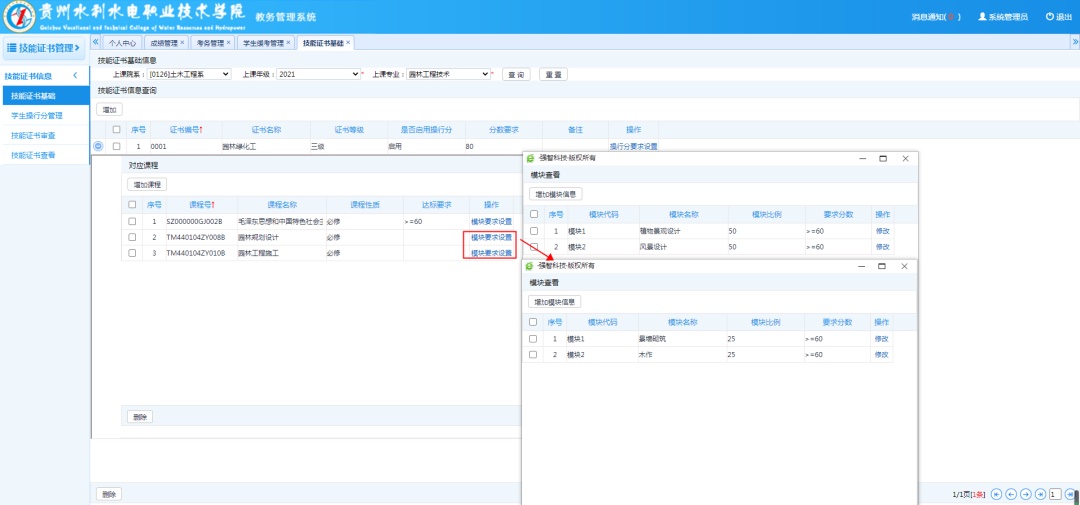Click 修改 link for 植物景观设计 module
The height and width of the screenshot is (505, 1080).
(x=882, y=231)
